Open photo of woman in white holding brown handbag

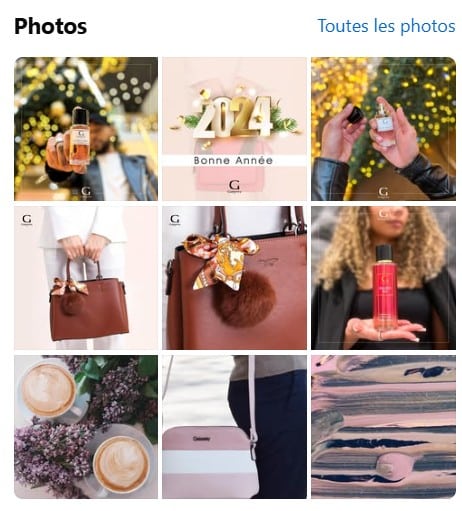(86, 278)
